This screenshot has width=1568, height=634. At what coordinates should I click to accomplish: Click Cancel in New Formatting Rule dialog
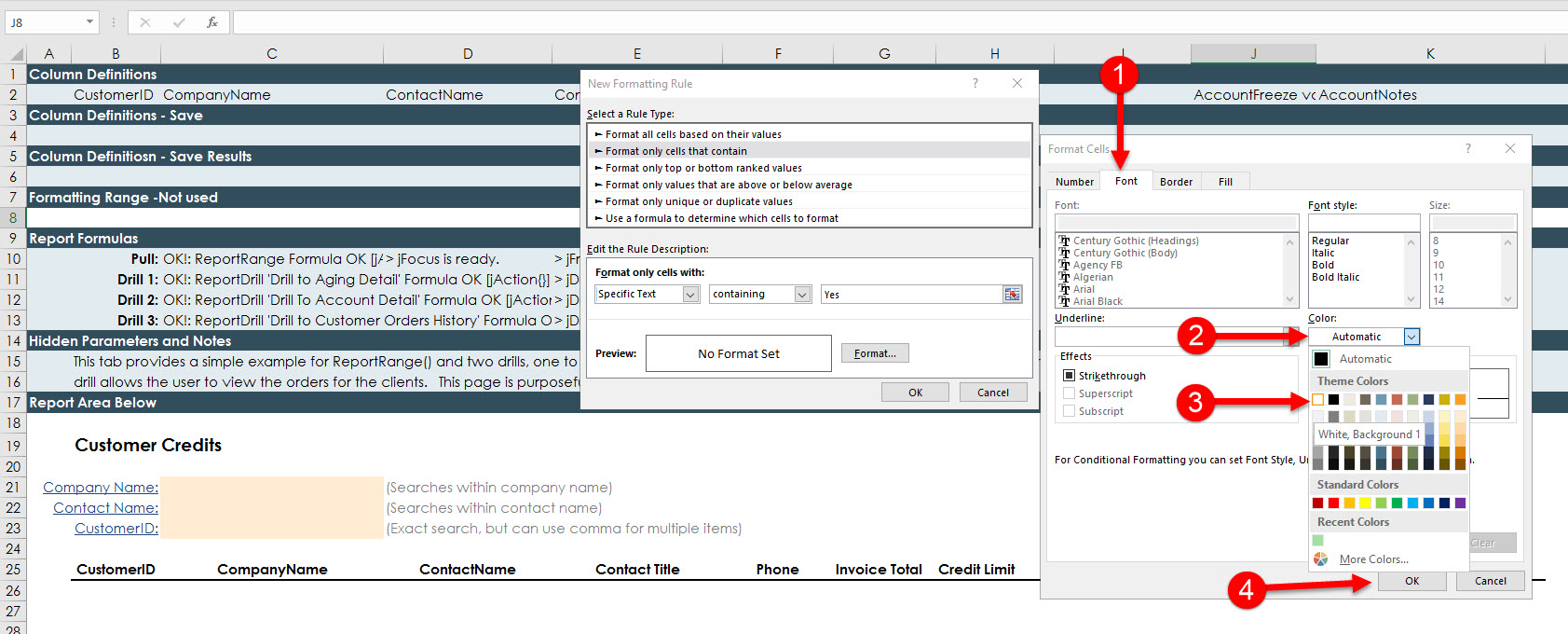[x=993, y=393]
